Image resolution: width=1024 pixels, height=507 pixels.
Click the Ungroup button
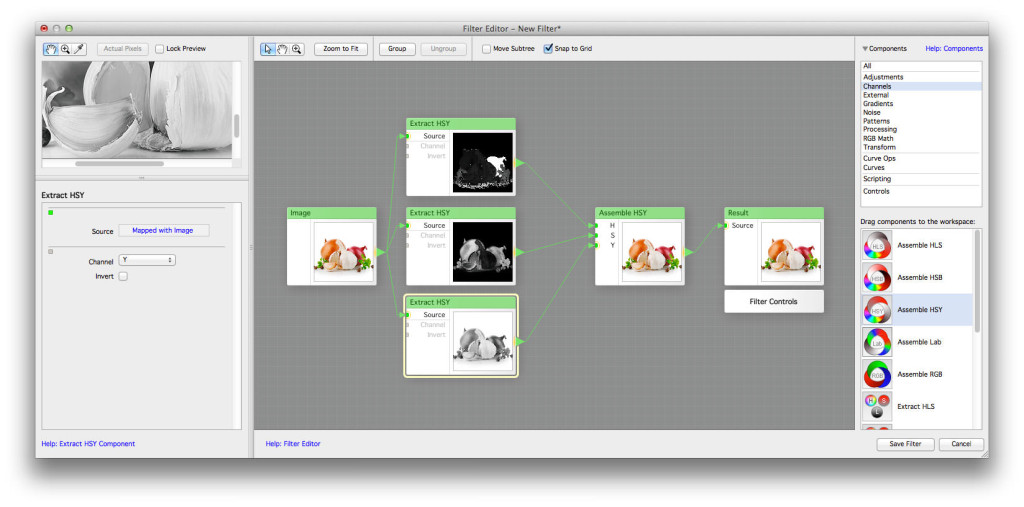pyautogui.click(x=443, y=48)
